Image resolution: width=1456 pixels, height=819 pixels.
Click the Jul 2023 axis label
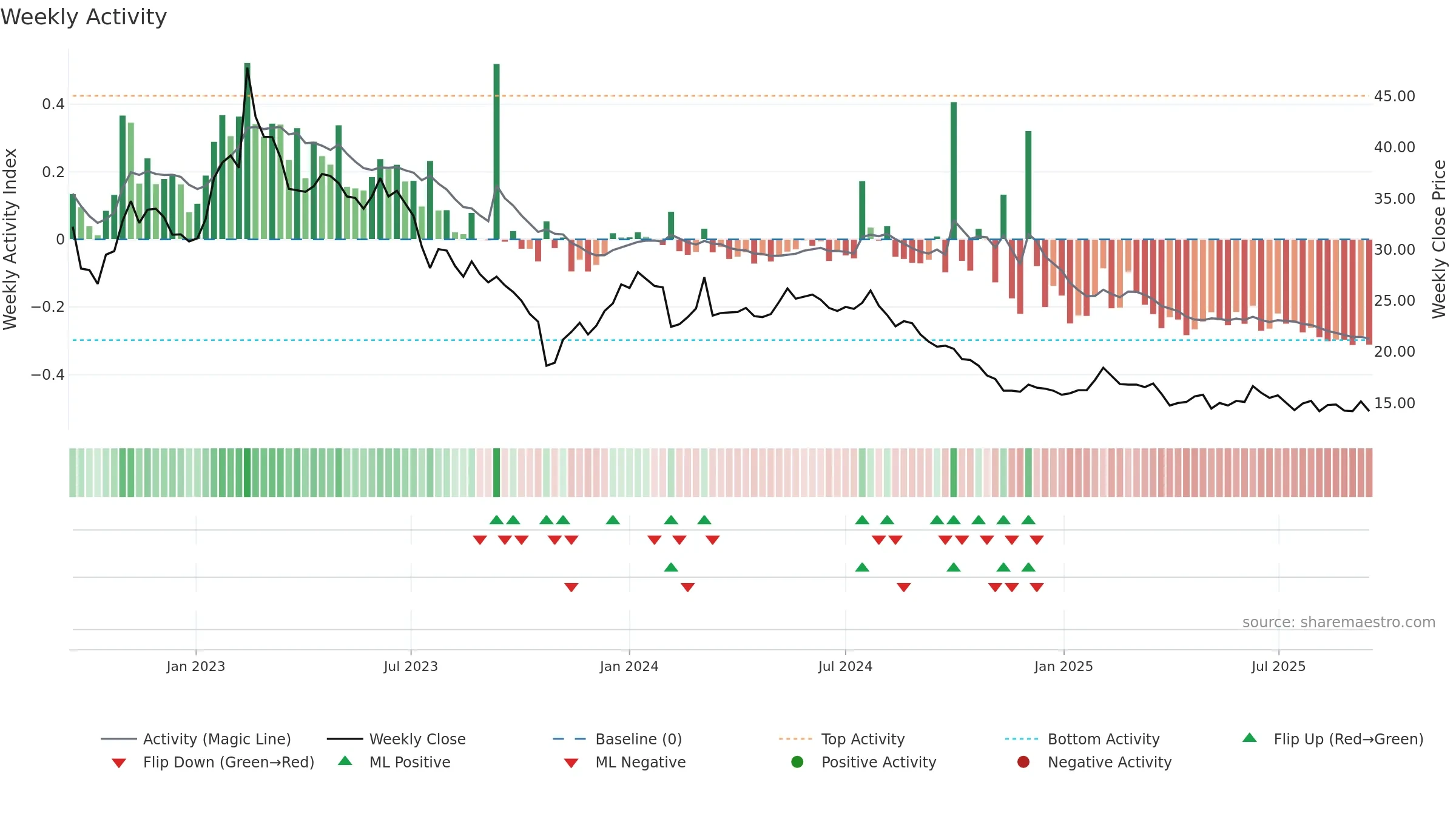pos(411,666)
